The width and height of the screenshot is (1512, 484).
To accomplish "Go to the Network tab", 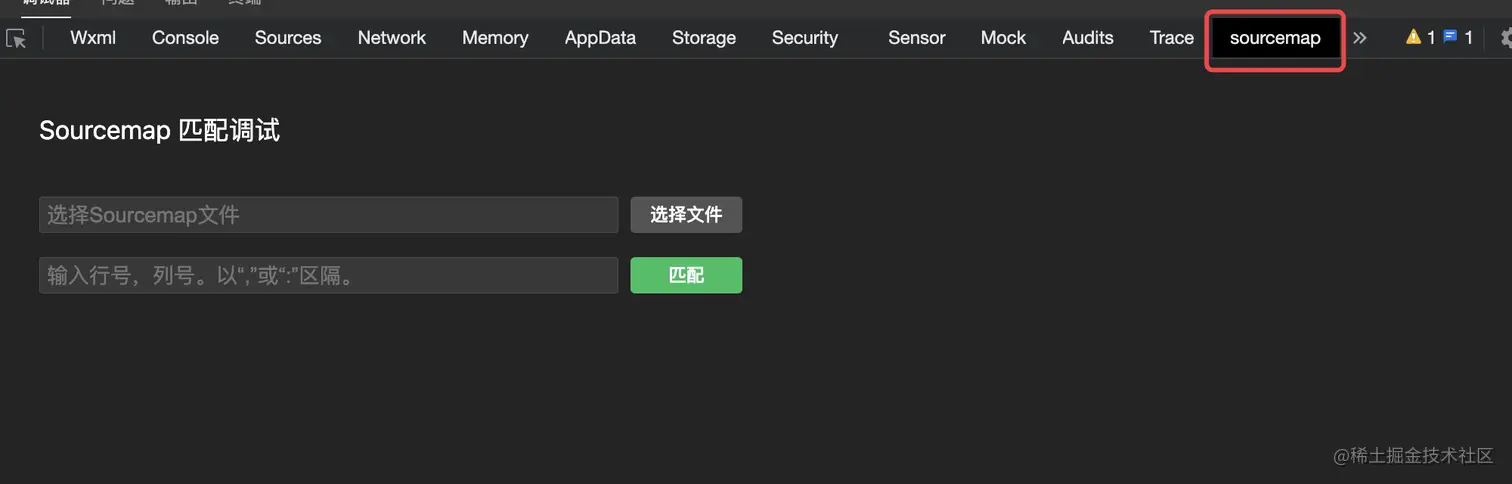I will [392, 38].
